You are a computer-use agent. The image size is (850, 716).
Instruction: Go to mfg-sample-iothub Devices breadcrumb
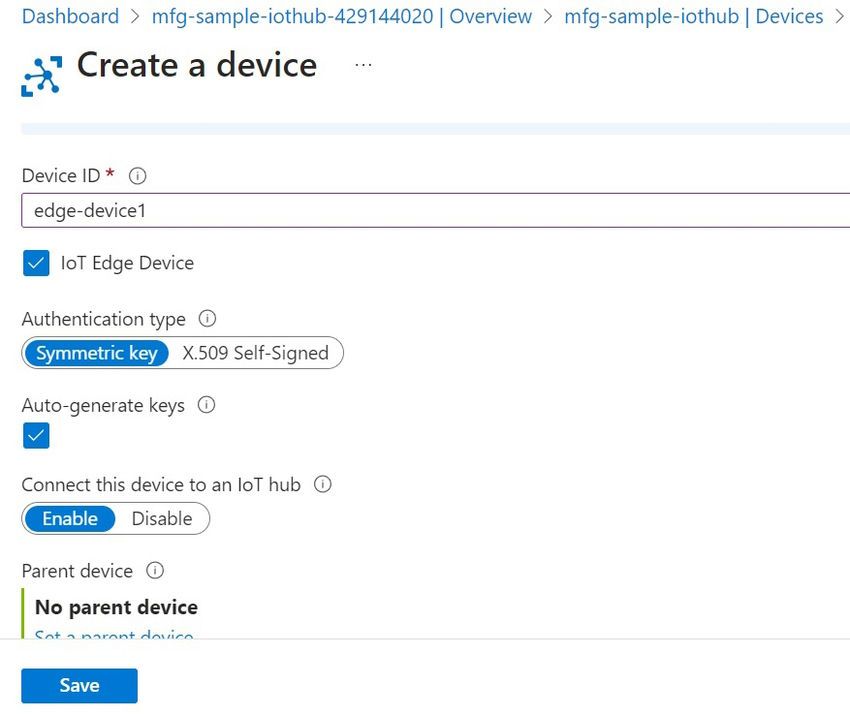click(x=697, y=16)
